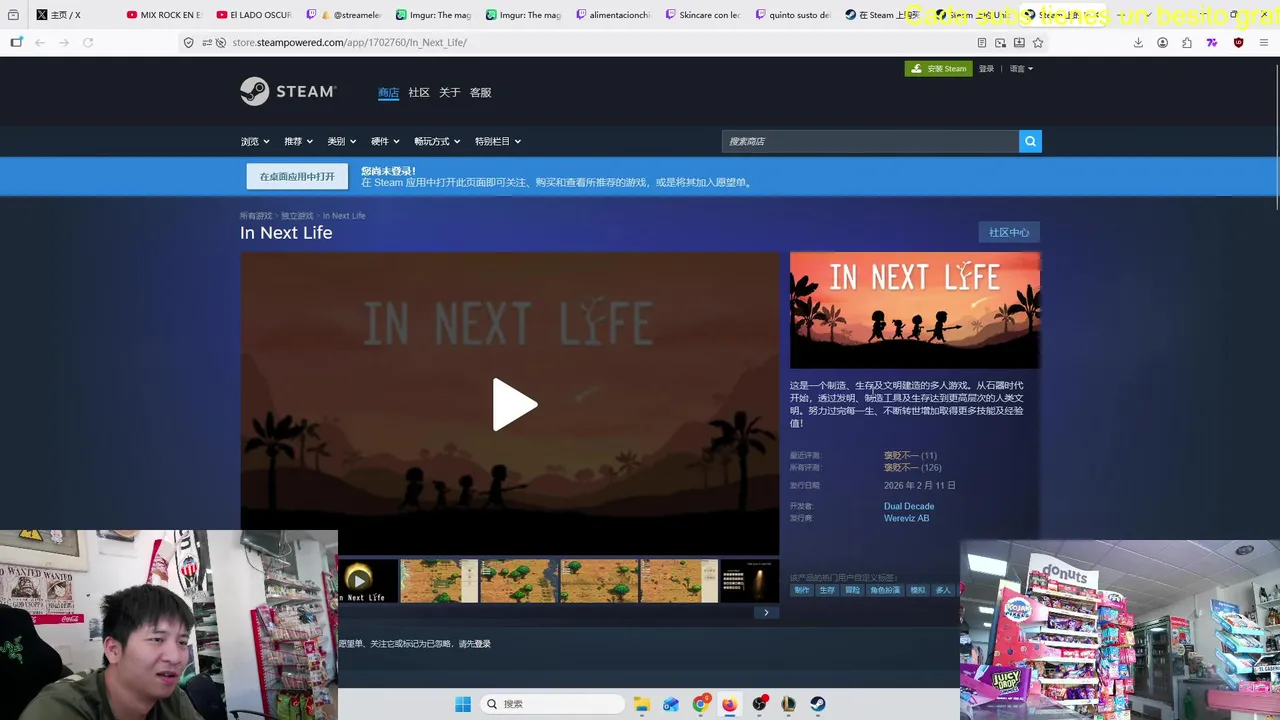This screenshot has height=720, width=1280.
Task: Open OBS Studio from the taskbar
Action: pos(759,704)
